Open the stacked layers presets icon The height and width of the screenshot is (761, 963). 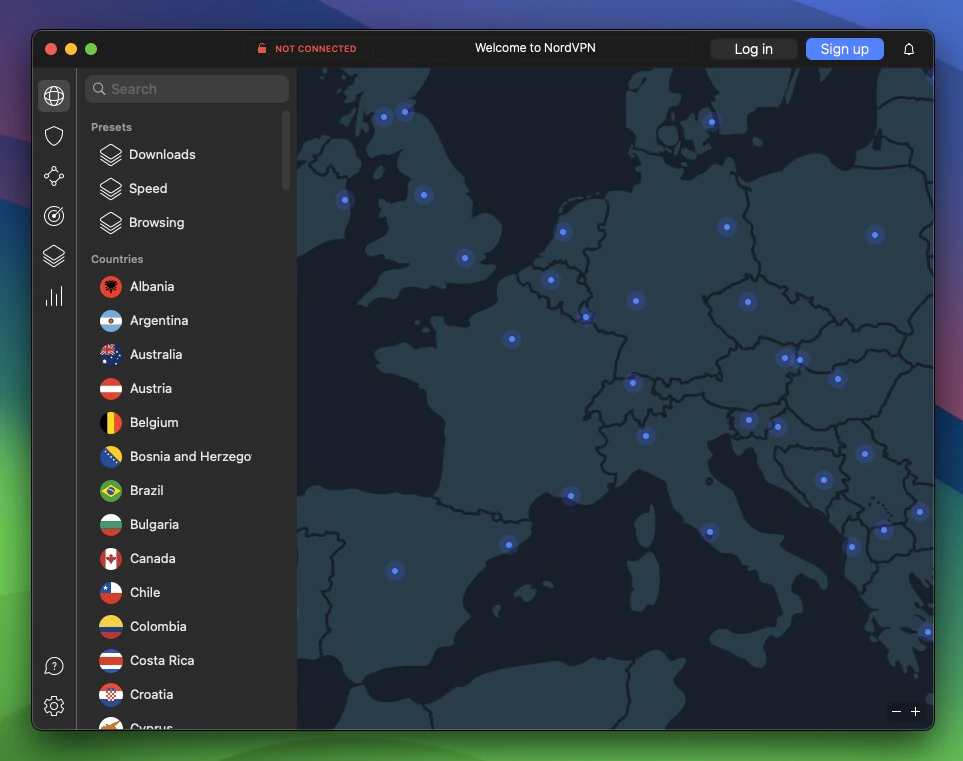click(x=54, y=256)
